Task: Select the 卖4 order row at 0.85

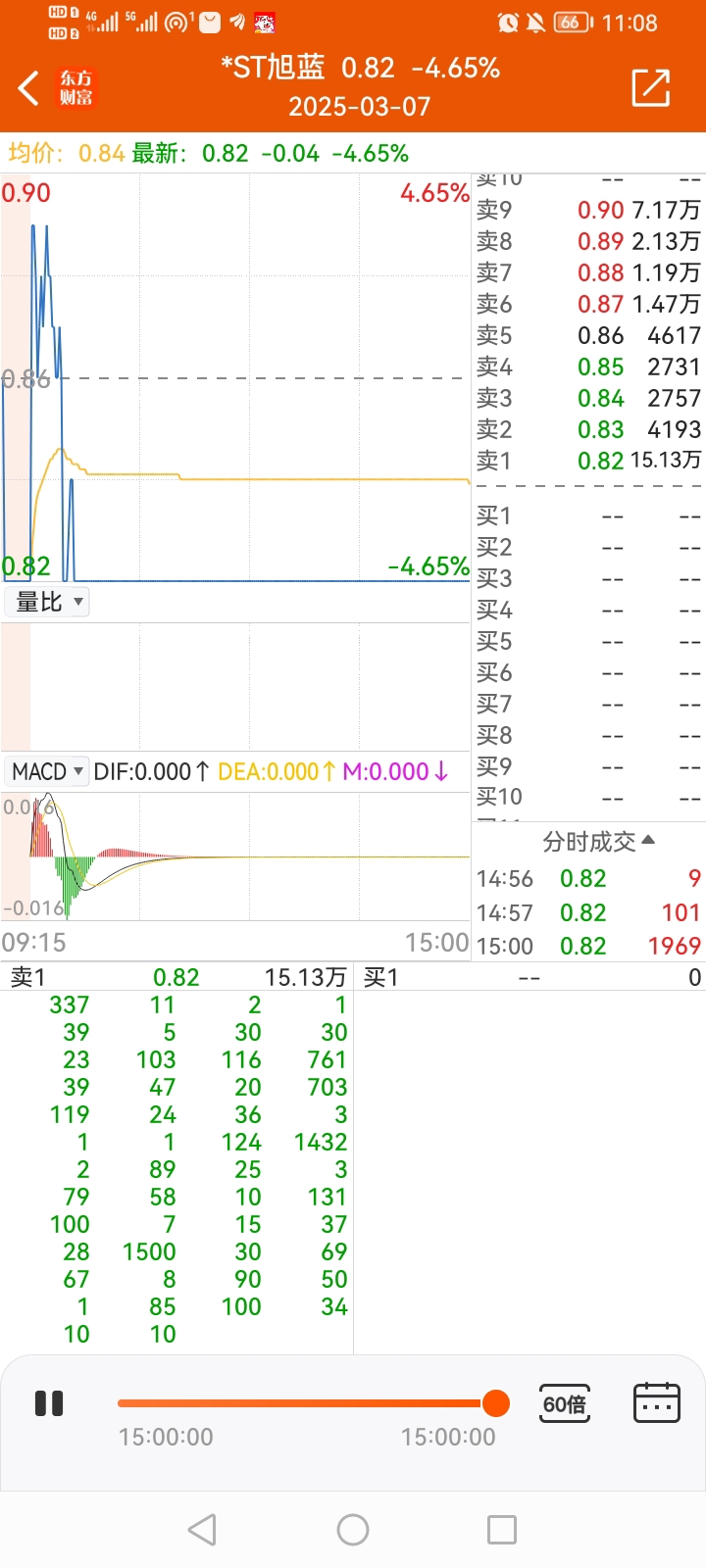Action: 588,367
